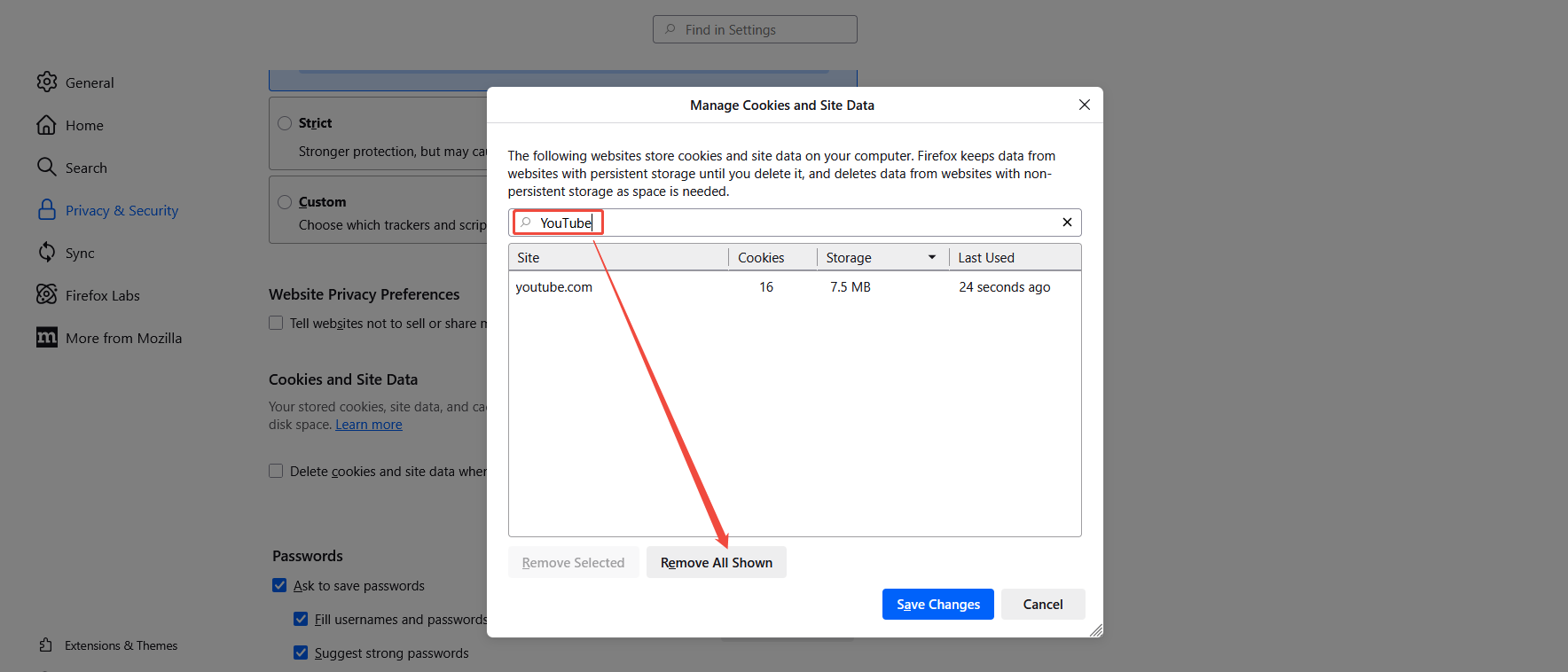Clear the YouTube search field with X
The image size is (1568, 672).
pyautogui.click(x=1067, y=223)
